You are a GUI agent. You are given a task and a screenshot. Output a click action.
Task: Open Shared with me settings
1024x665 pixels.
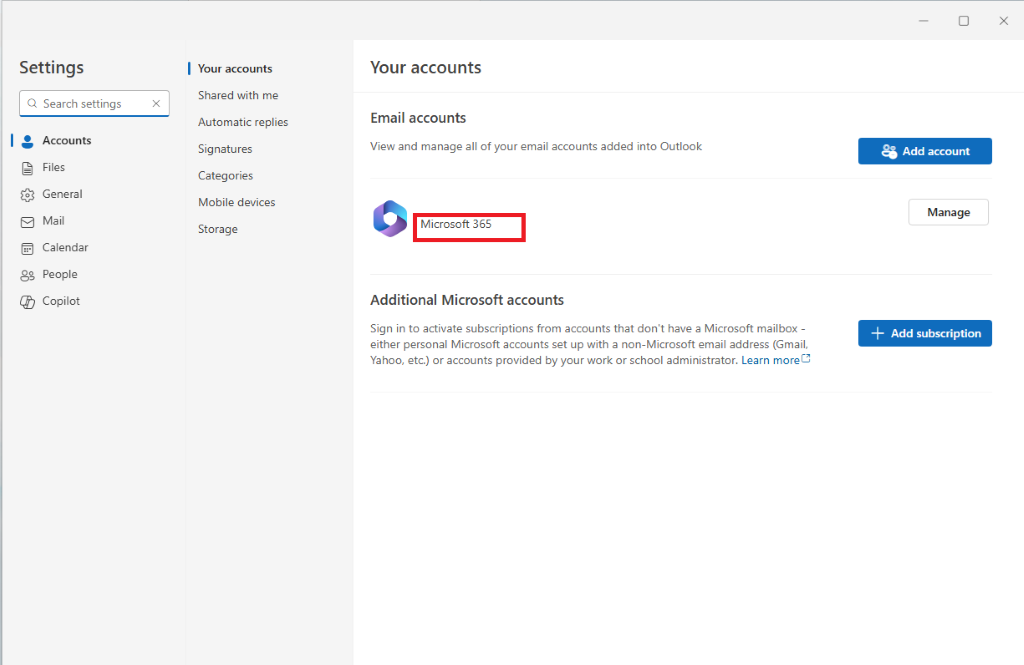coord(238,95)
